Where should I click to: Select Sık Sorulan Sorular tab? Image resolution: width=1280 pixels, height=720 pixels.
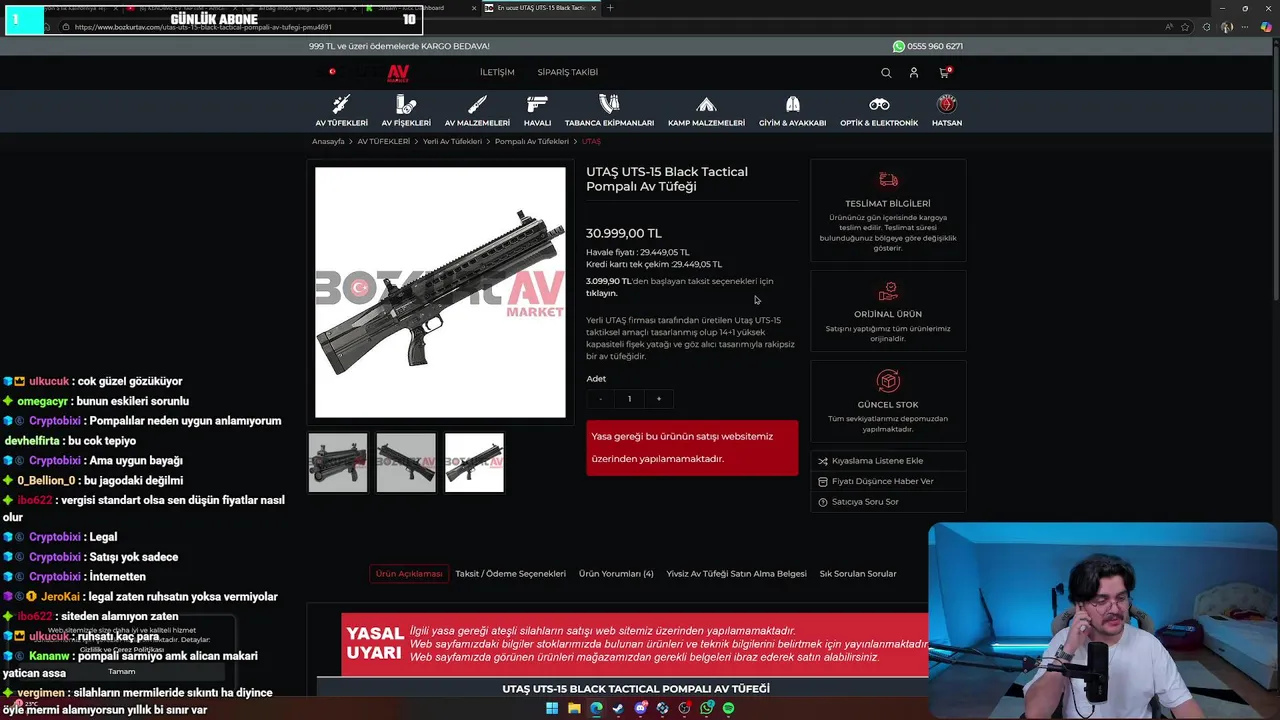pos(858,574)
